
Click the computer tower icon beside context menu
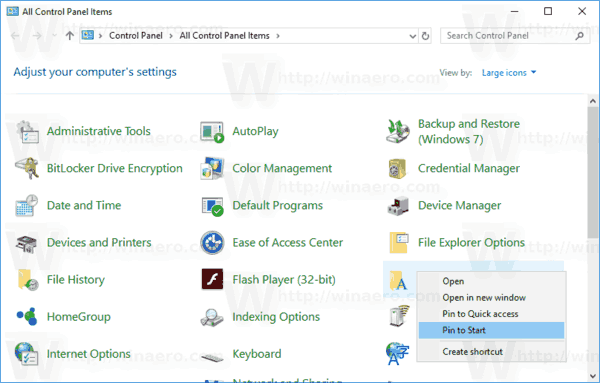point(399,316)
